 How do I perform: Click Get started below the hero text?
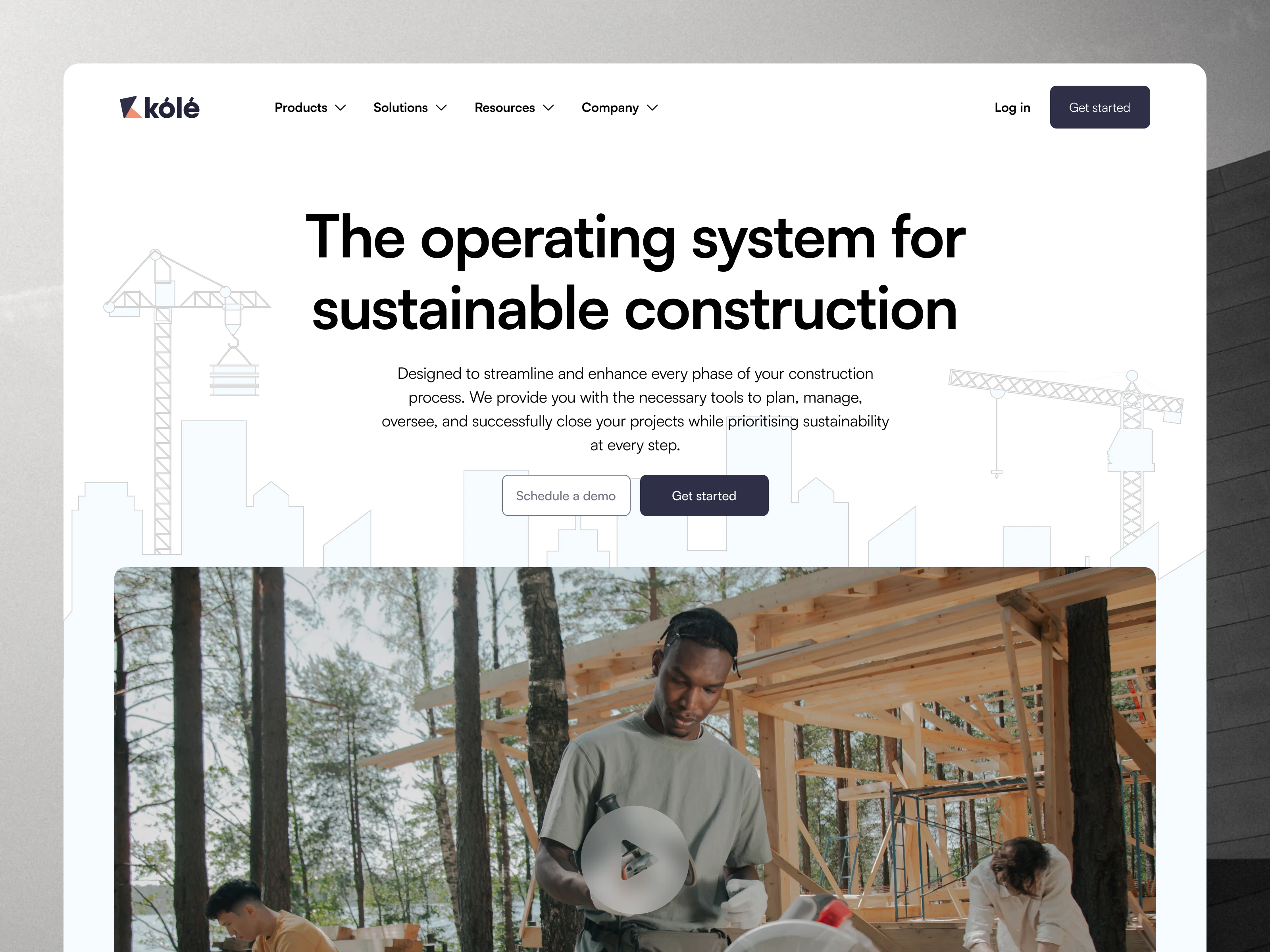(704, 495)
